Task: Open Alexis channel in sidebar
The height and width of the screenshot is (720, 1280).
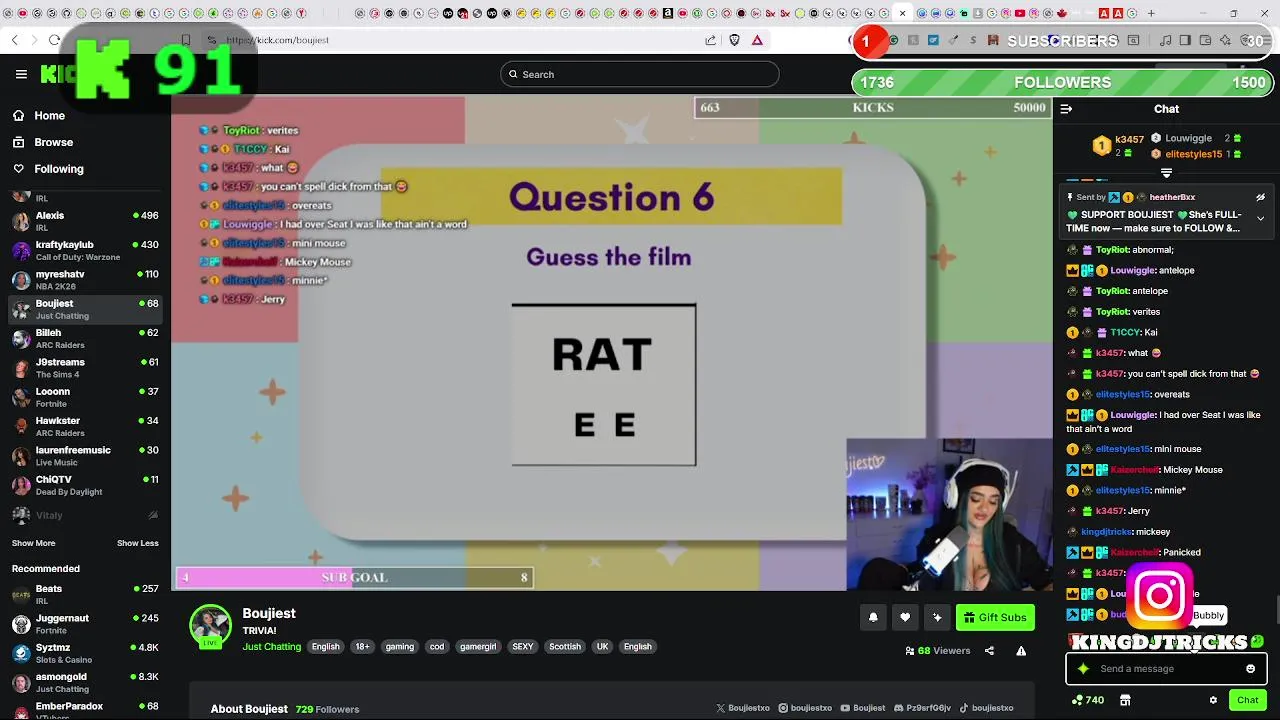Action: point(85,221)
